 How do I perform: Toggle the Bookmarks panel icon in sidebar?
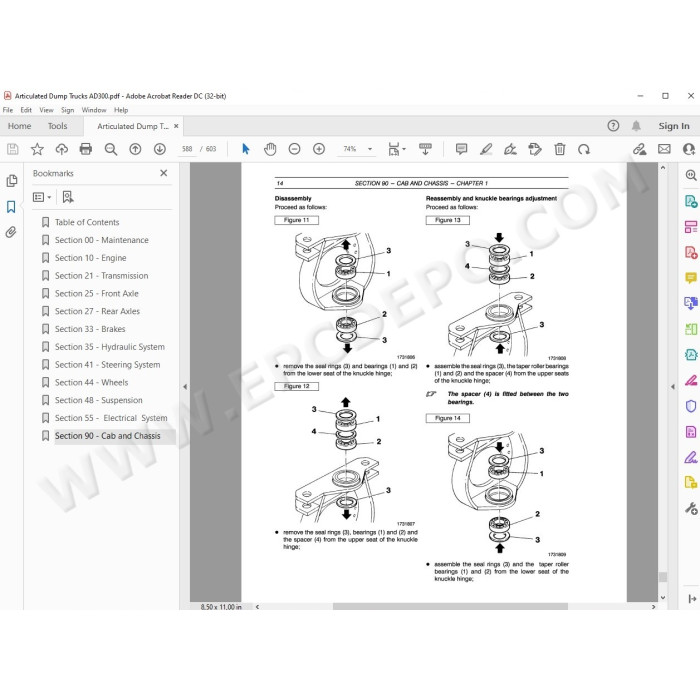tap(11, 207)
